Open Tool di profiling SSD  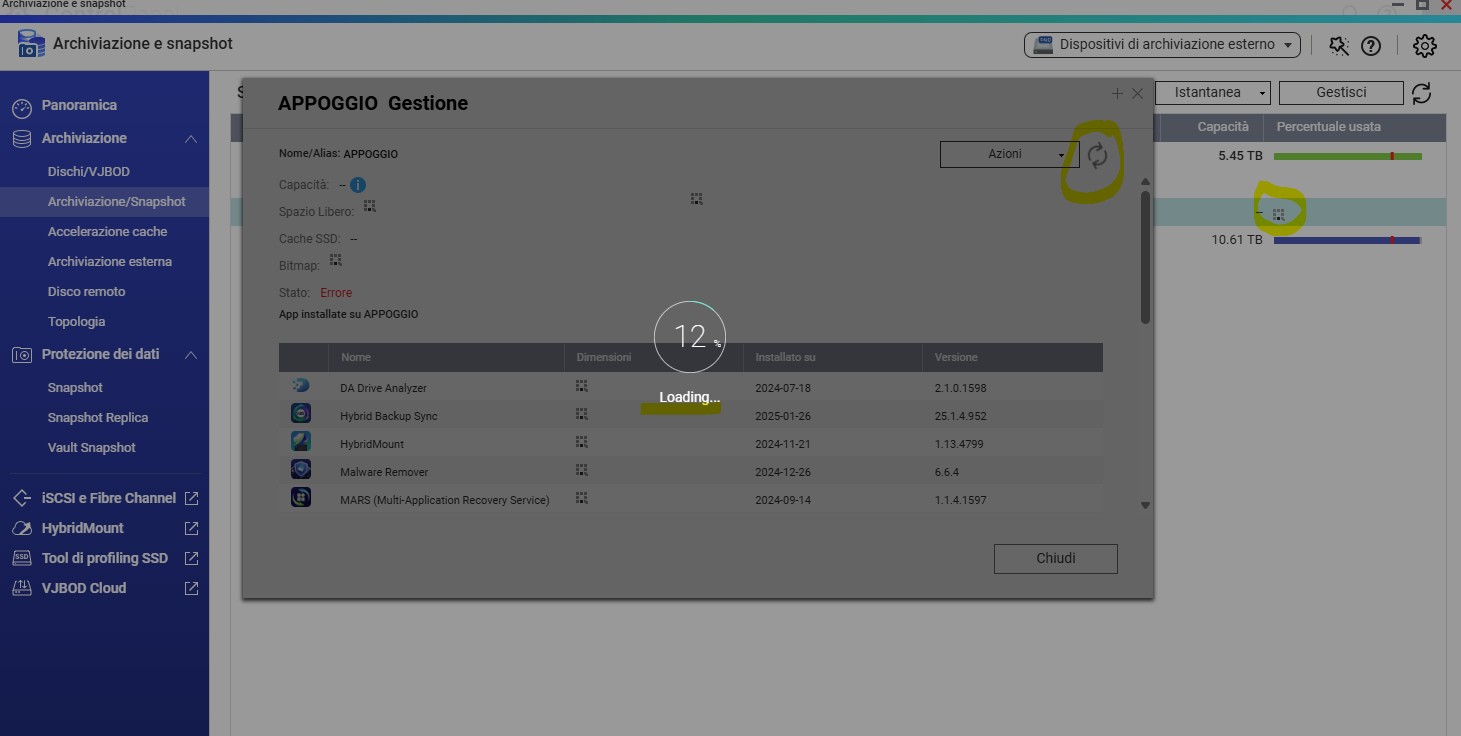tap(105, 558)
